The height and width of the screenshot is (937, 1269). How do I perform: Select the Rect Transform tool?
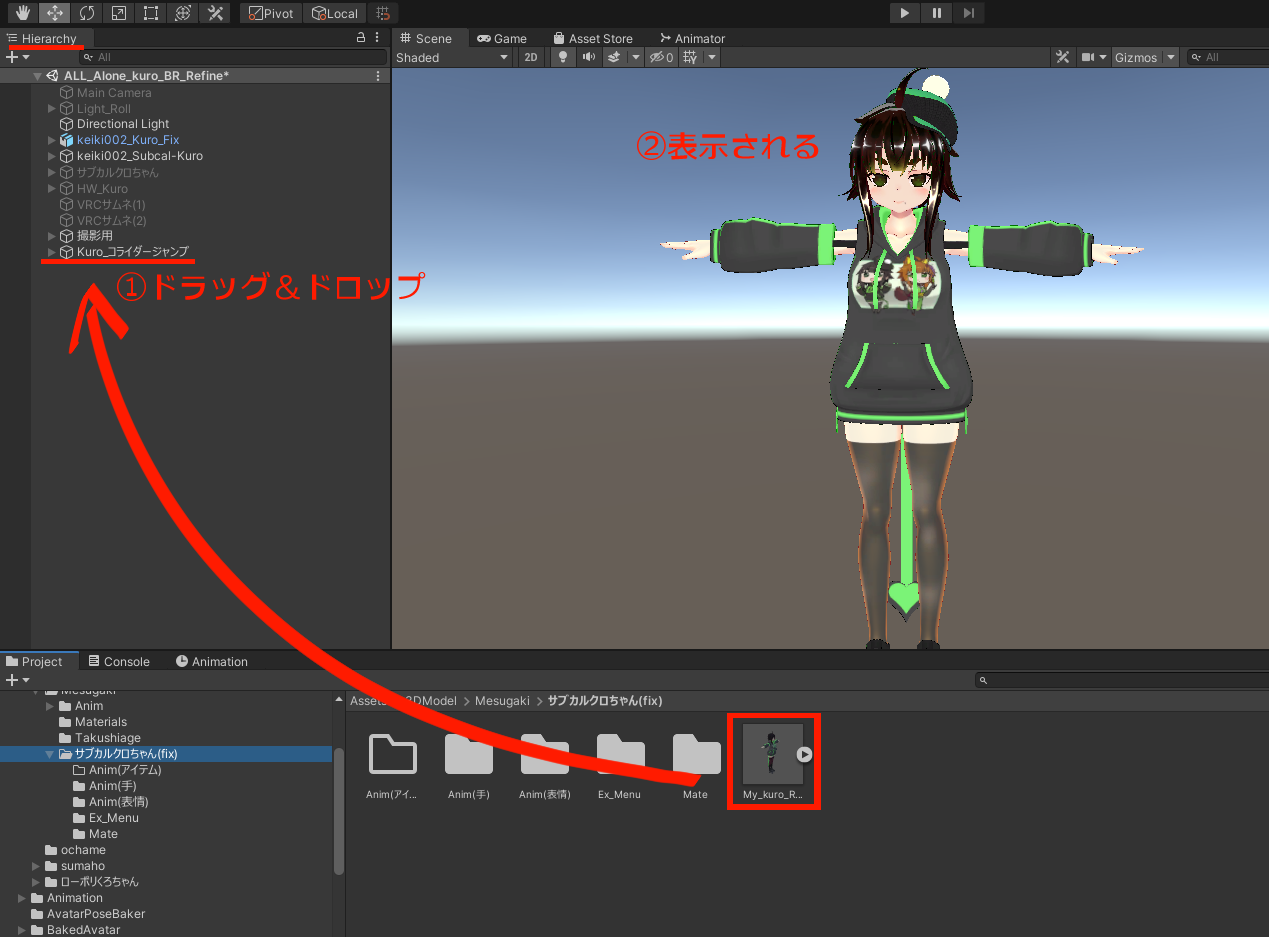[x=150, y=13]
